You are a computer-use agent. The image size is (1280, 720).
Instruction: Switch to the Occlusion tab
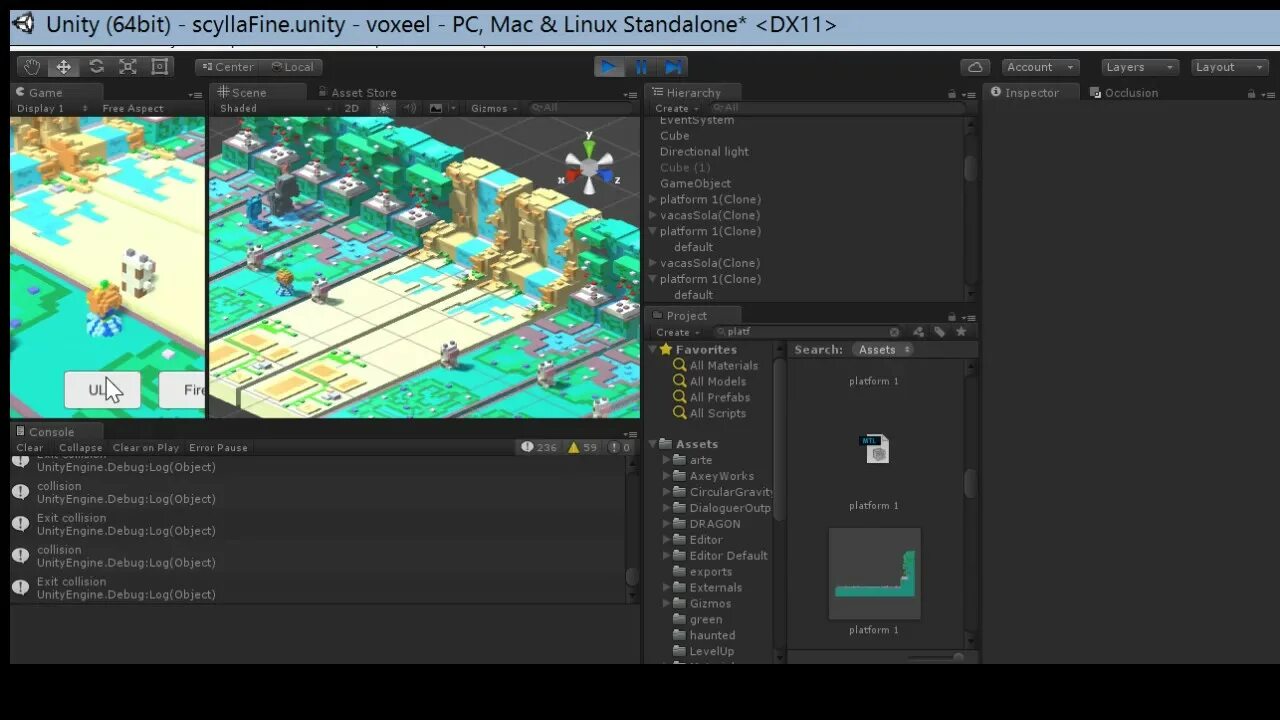point(1124,92)
